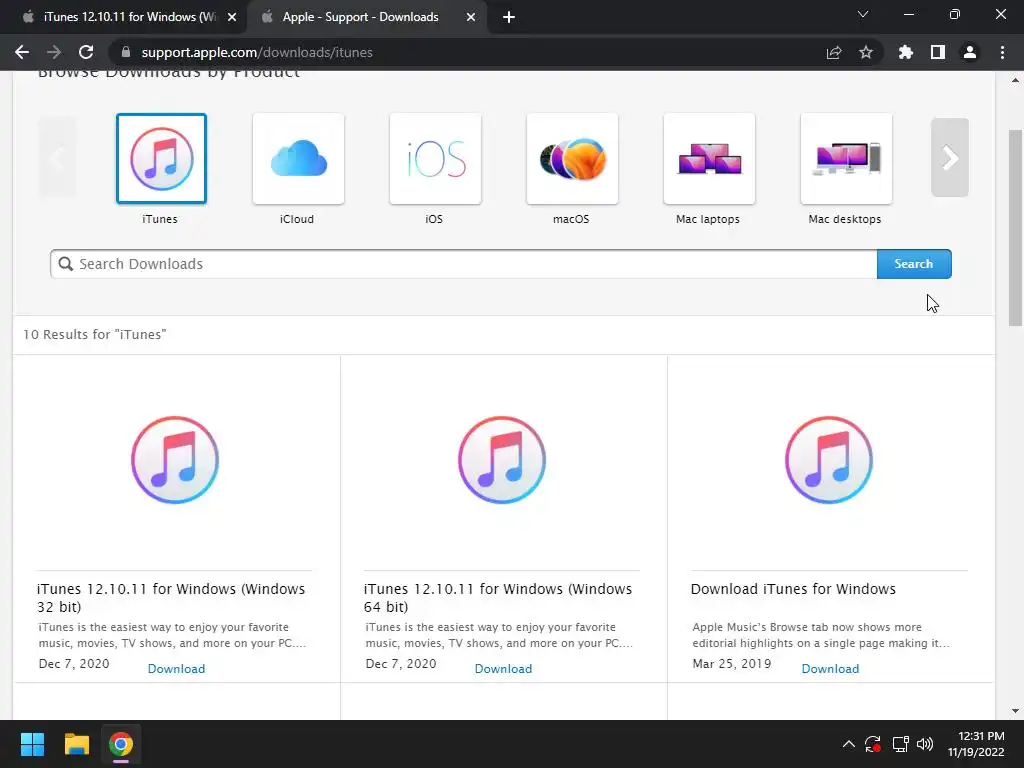Open a new browser tab
The width and height of the screenshot is (1024, 768).
(x=509, y=18)
